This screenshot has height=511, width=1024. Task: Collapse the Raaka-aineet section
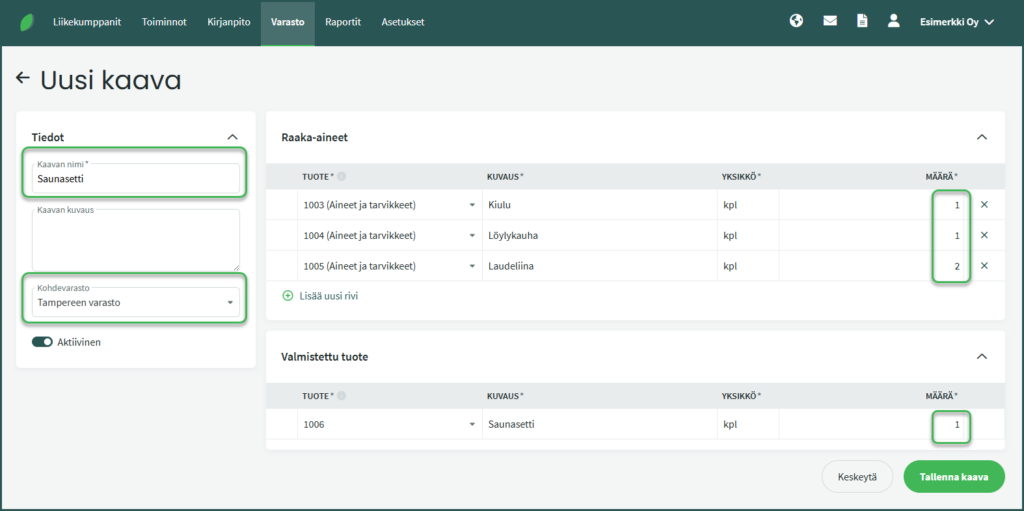coord(981,137)
